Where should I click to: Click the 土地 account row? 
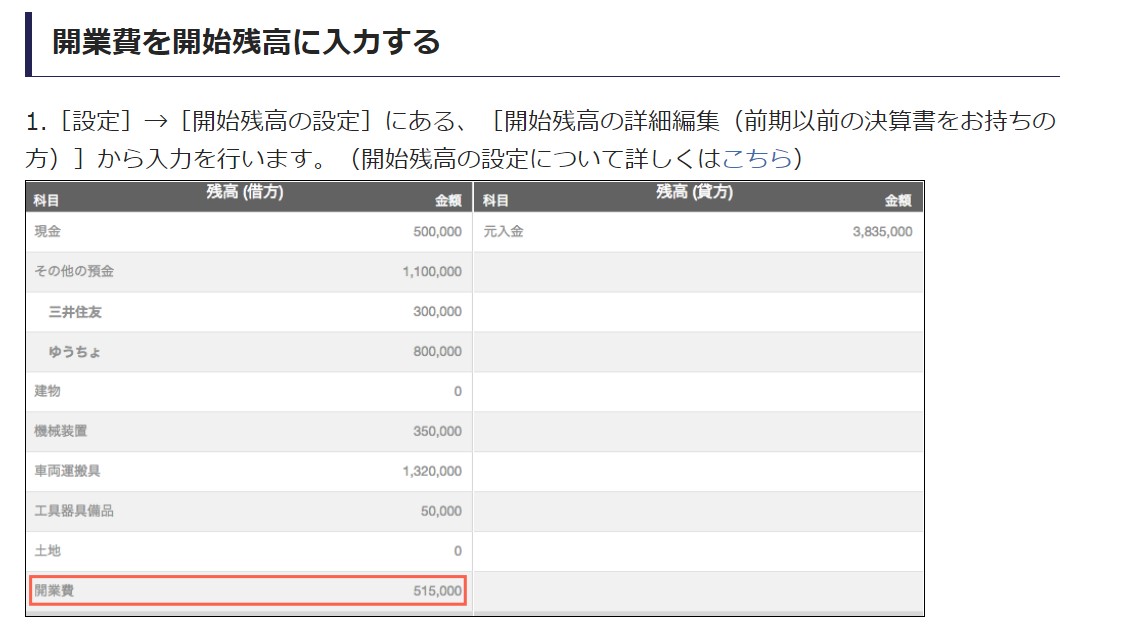pos(48,551)
